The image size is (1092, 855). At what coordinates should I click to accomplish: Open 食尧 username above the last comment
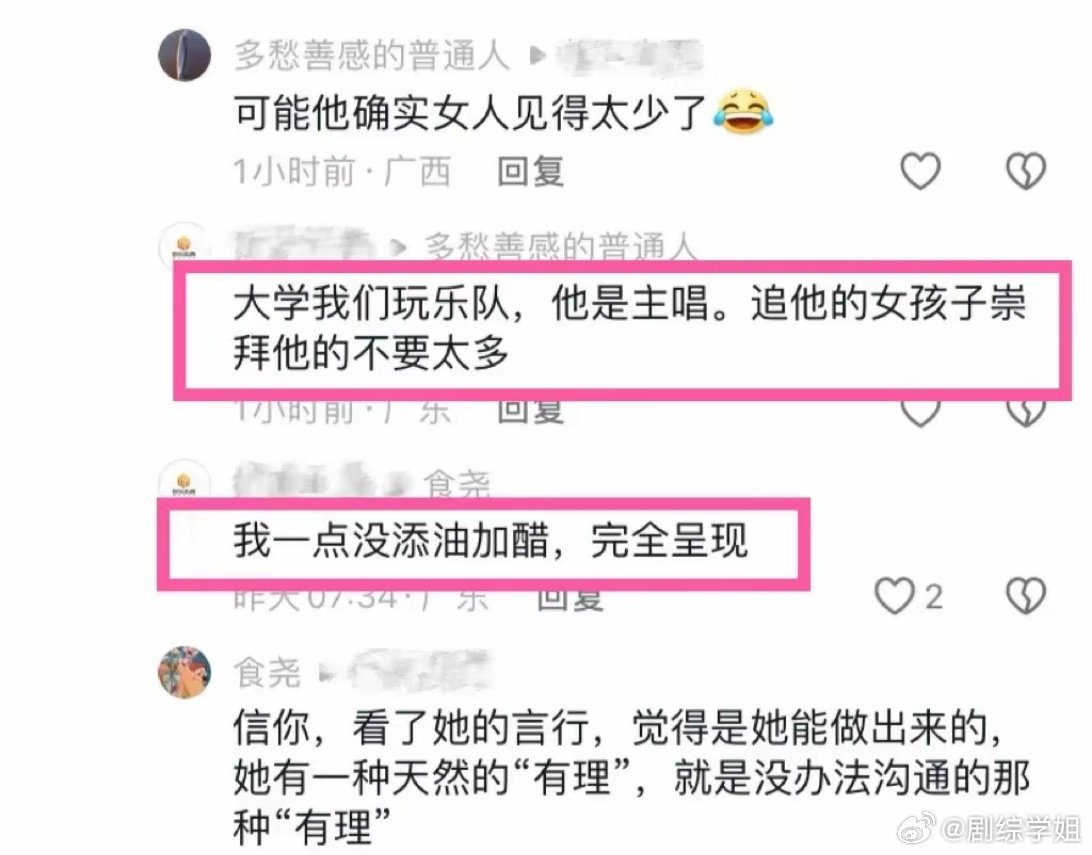tap(267, 673)
